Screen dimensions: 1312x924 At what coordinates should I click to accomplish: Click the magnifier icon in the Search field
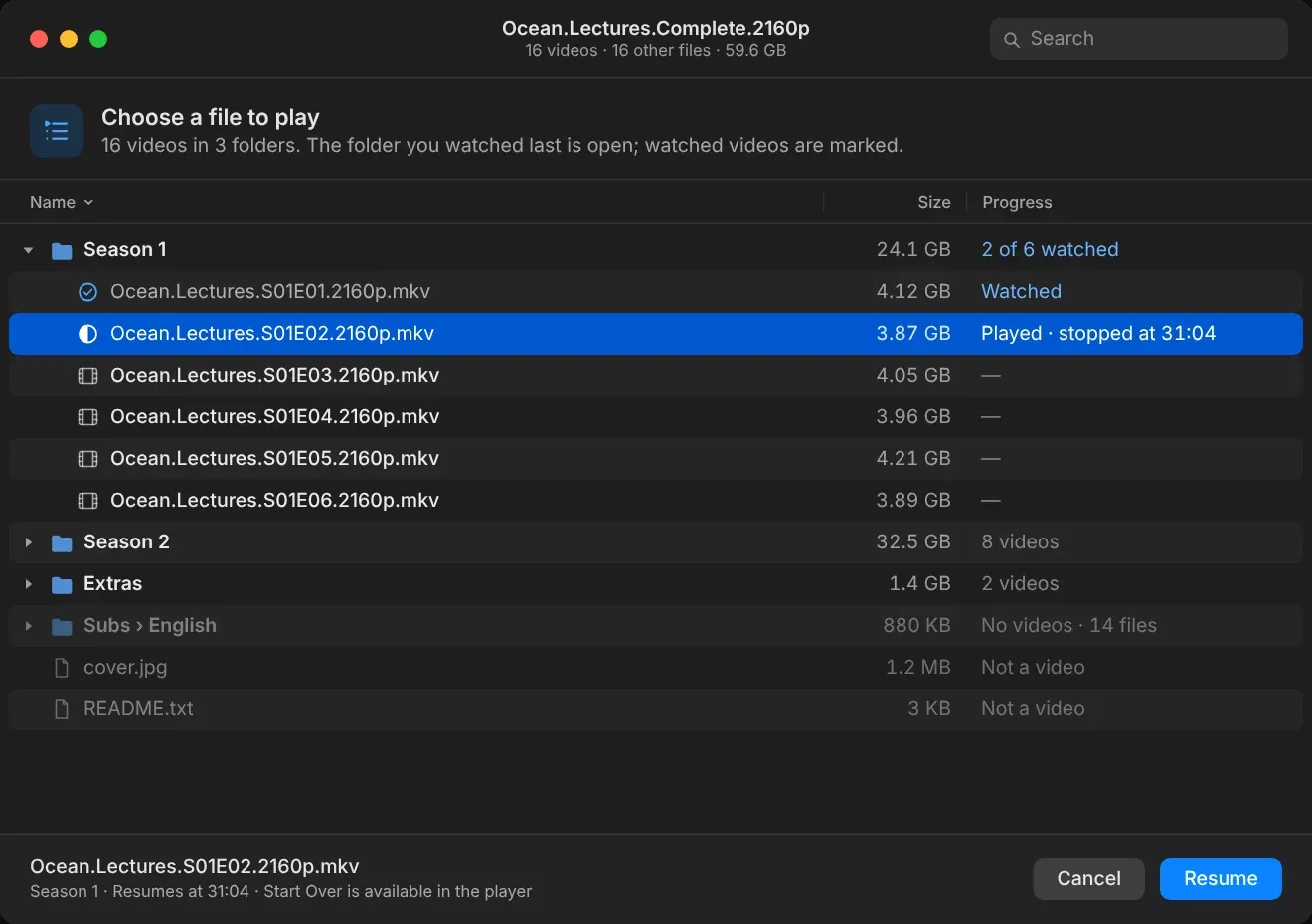pos(1012,40)
